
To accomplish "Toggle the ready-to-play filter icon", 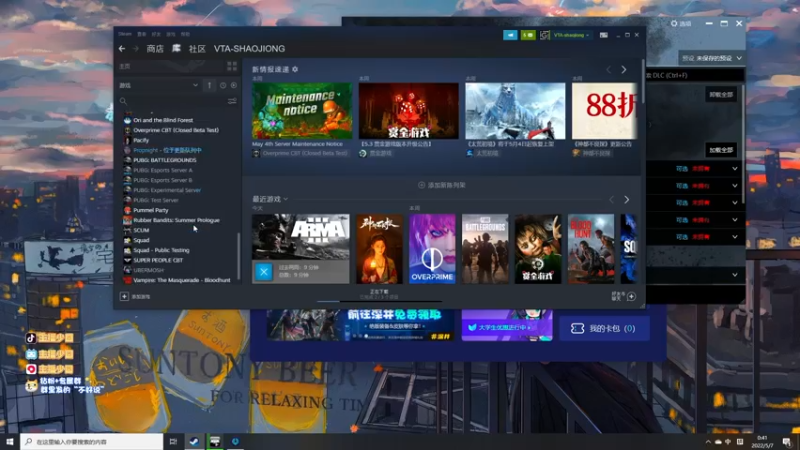I will click(234, 85).
